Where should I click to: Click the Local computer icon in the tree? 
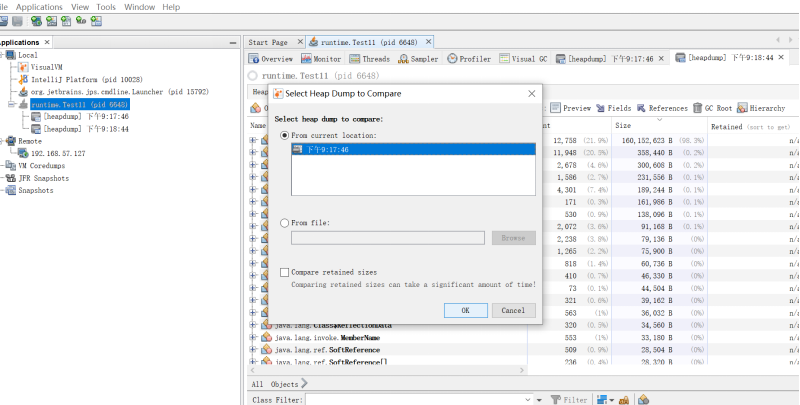coord(11,55)
